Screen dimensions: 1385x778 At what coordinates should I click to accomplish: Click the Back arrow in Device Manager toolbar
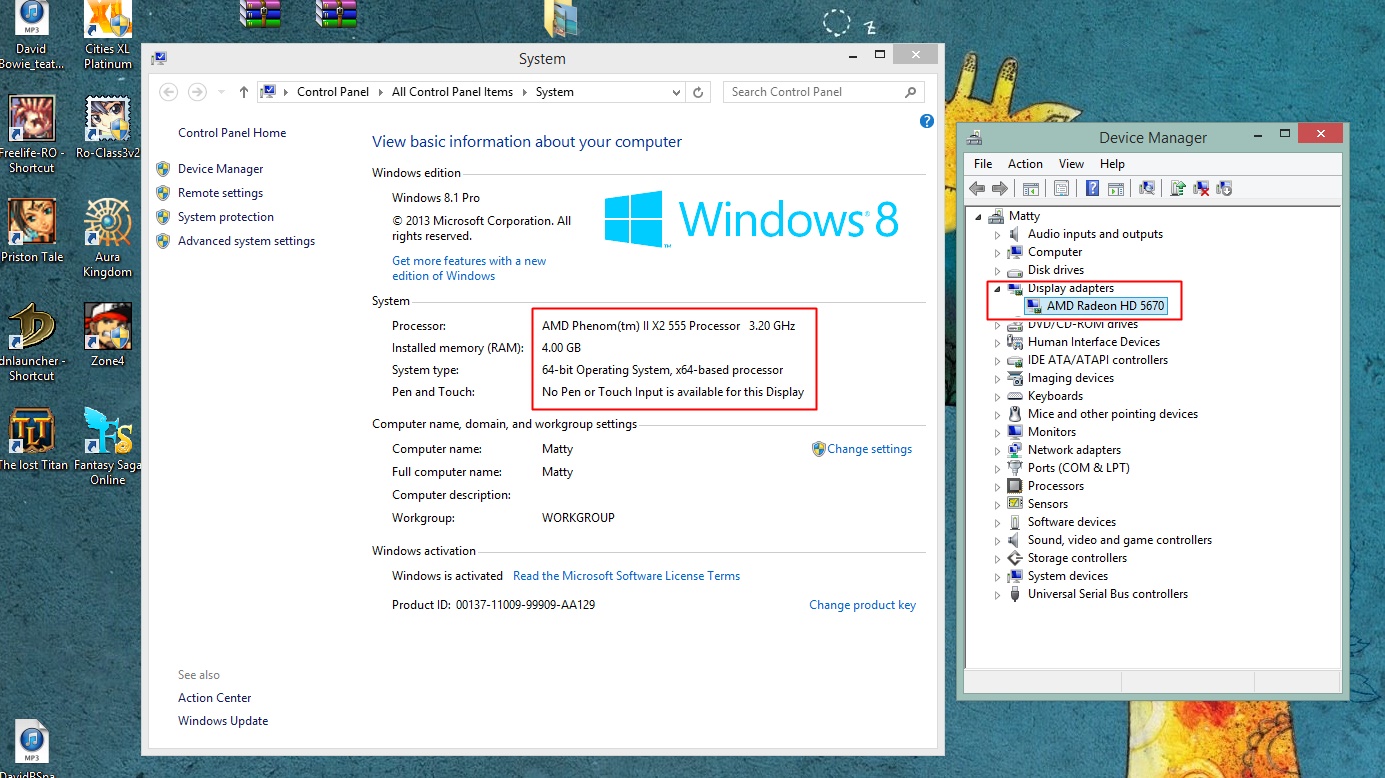tap(977, 188)
